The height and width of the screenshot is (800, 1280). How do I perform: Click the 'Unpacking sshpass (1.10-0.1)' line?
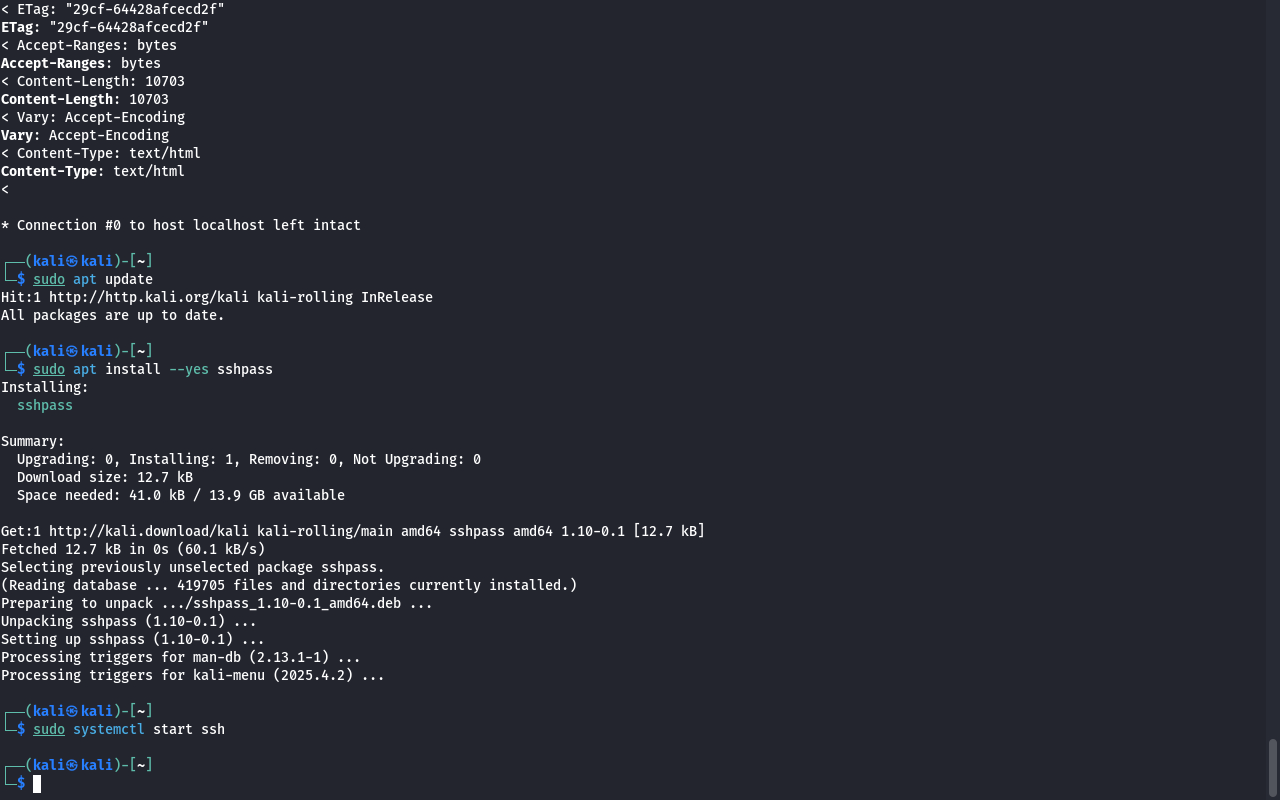pyautogui.click(x=128, y=621)
